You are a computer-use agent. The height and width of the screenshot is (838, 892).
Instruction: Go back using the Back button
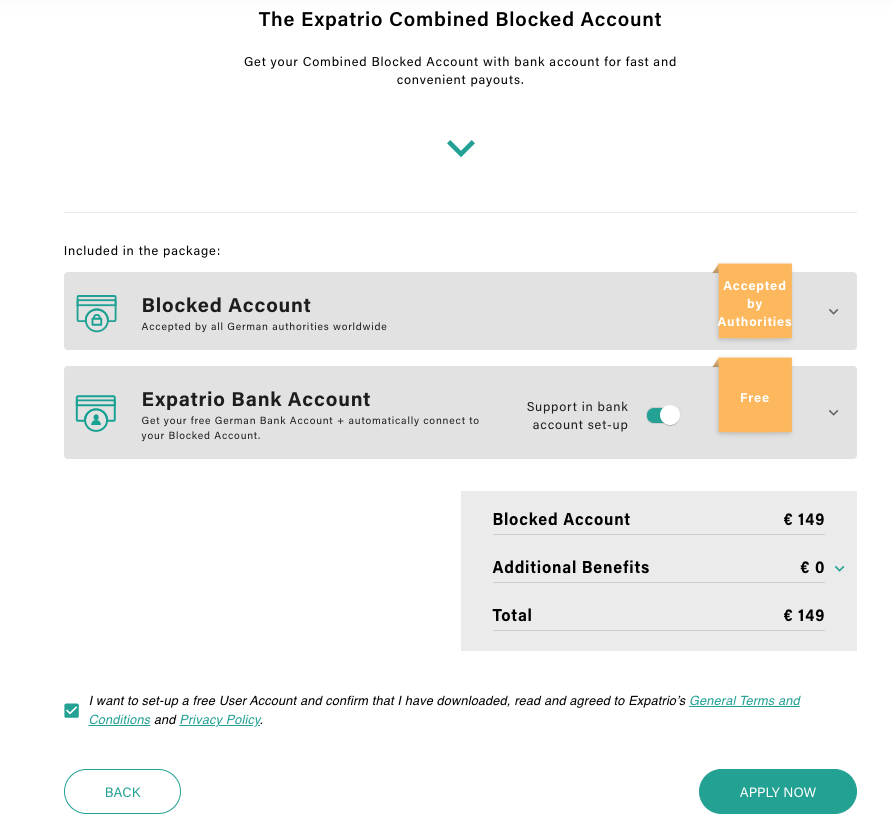coord(122,792)
